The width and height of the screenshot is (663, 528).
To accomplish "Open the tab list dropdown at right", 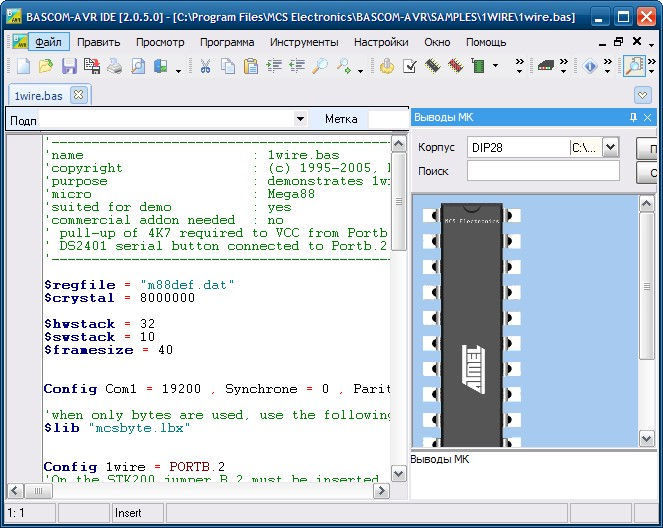I will [x=642, y=95].
